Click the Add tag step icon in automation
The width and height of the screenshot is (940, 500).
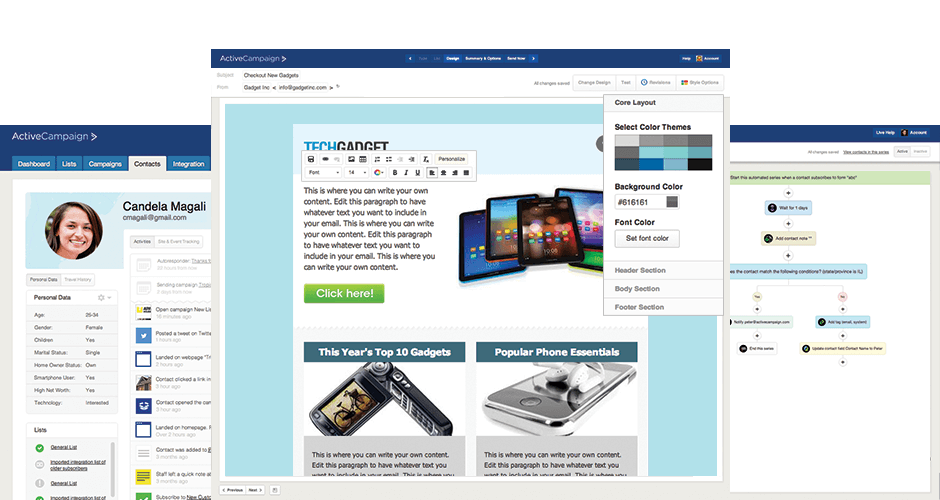pos(822,322)
